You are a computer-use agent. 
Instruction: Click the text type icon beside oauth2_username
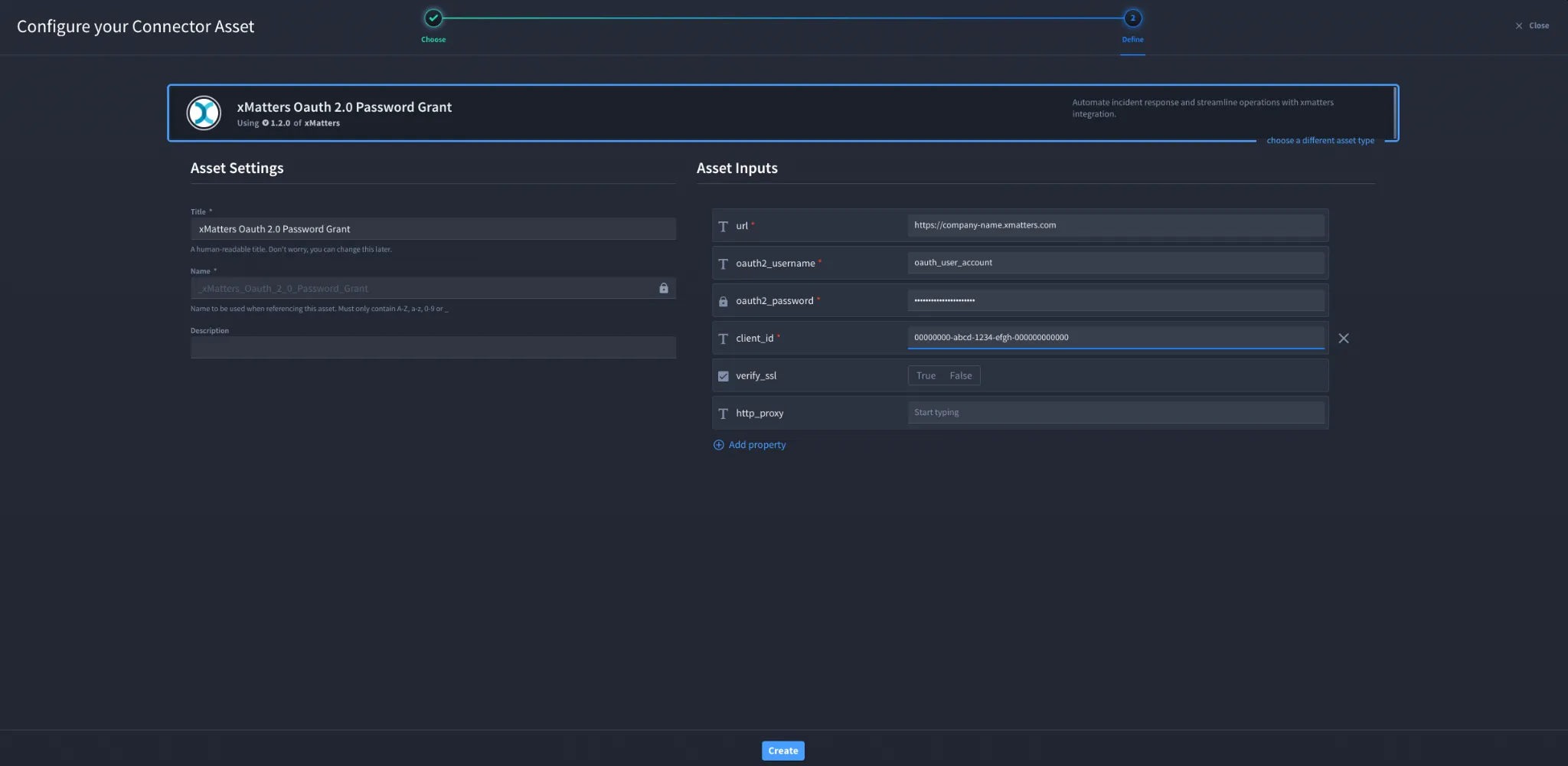[723, 264]
